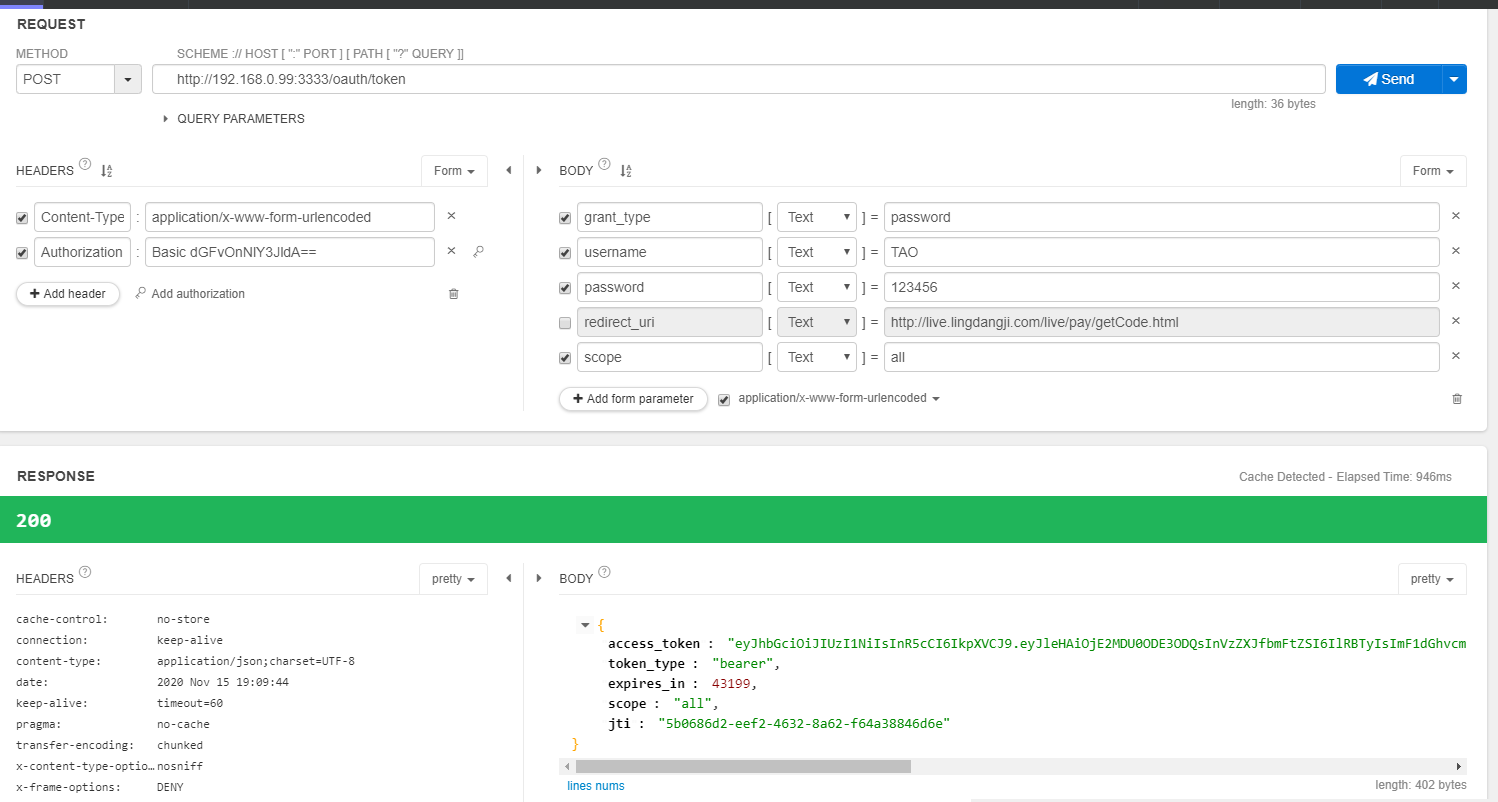Image resolution: width=1498 pixels, height=802 pixels.
Task: Select the access_token value string
Action: 1097,643
